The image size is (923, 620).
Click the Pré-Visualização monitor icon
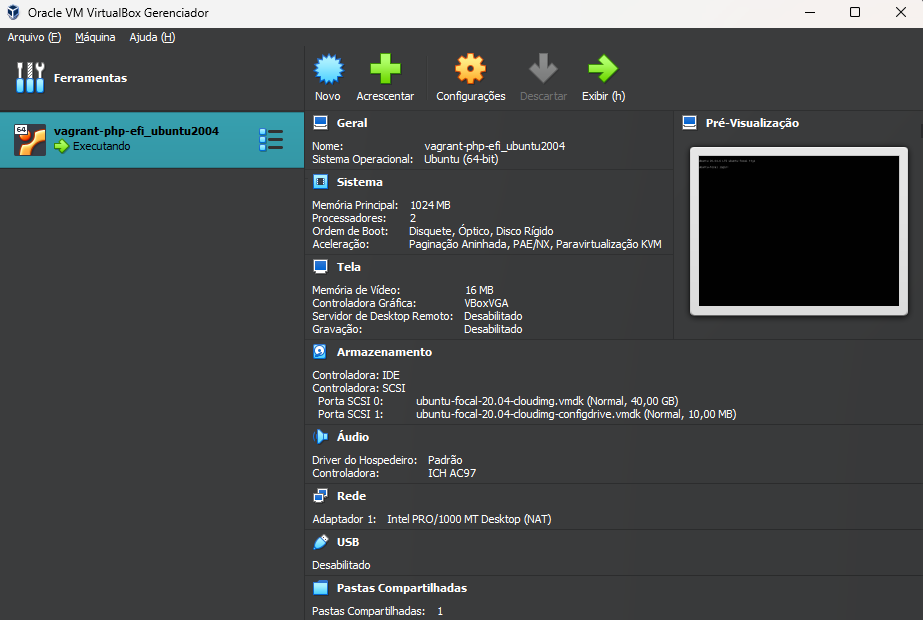click(689, 122)
